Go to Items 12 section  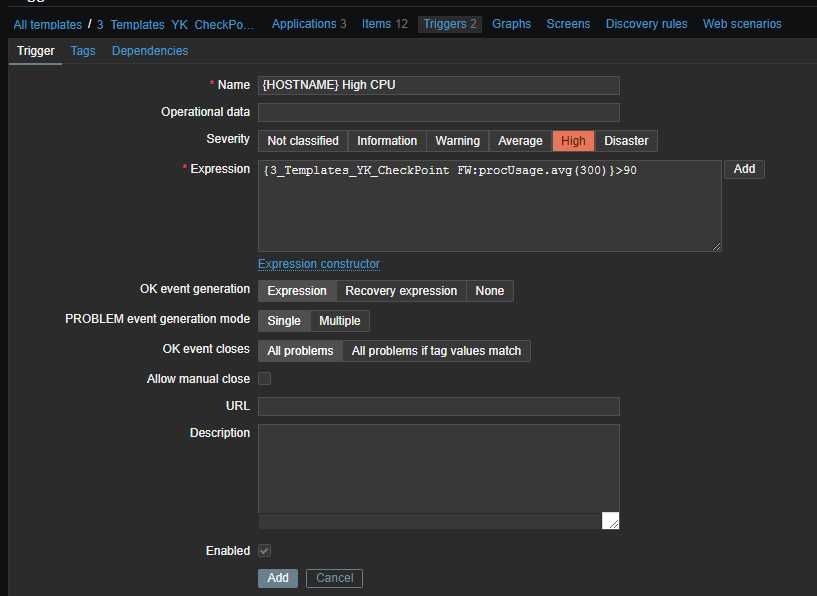[385, 24]
